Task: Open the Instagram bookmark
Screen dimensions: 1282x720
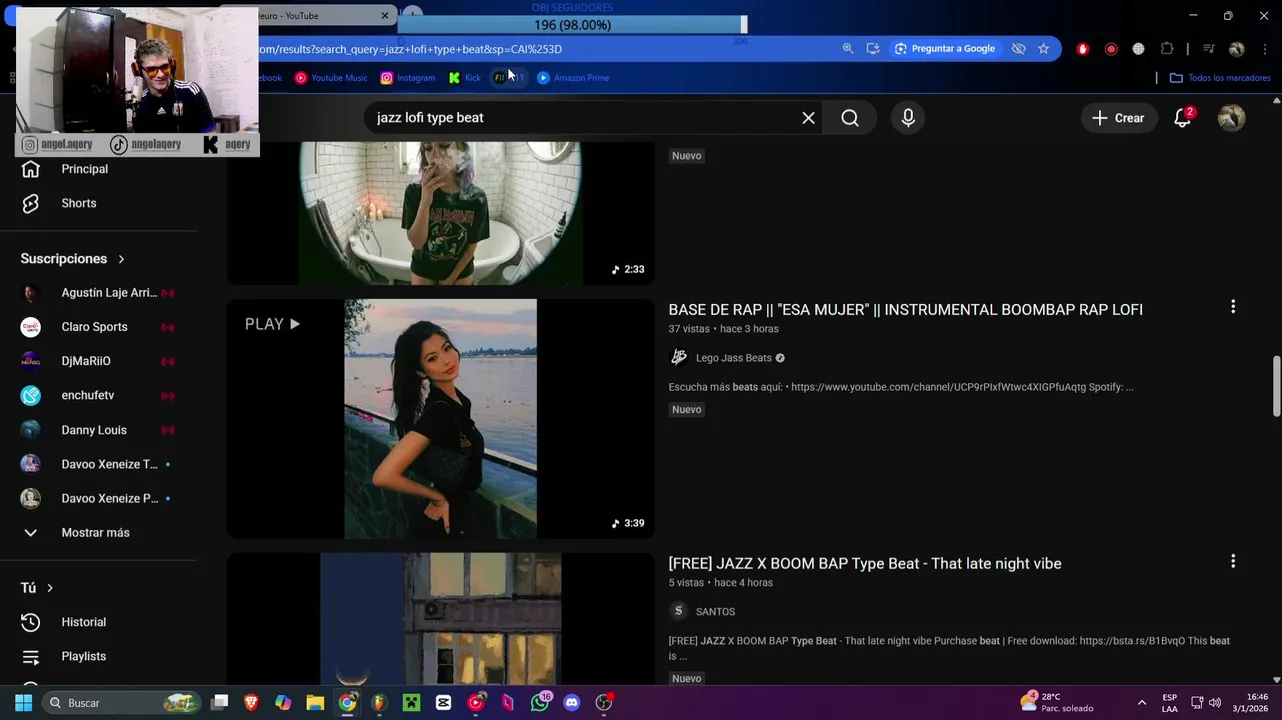Action: 408,78
